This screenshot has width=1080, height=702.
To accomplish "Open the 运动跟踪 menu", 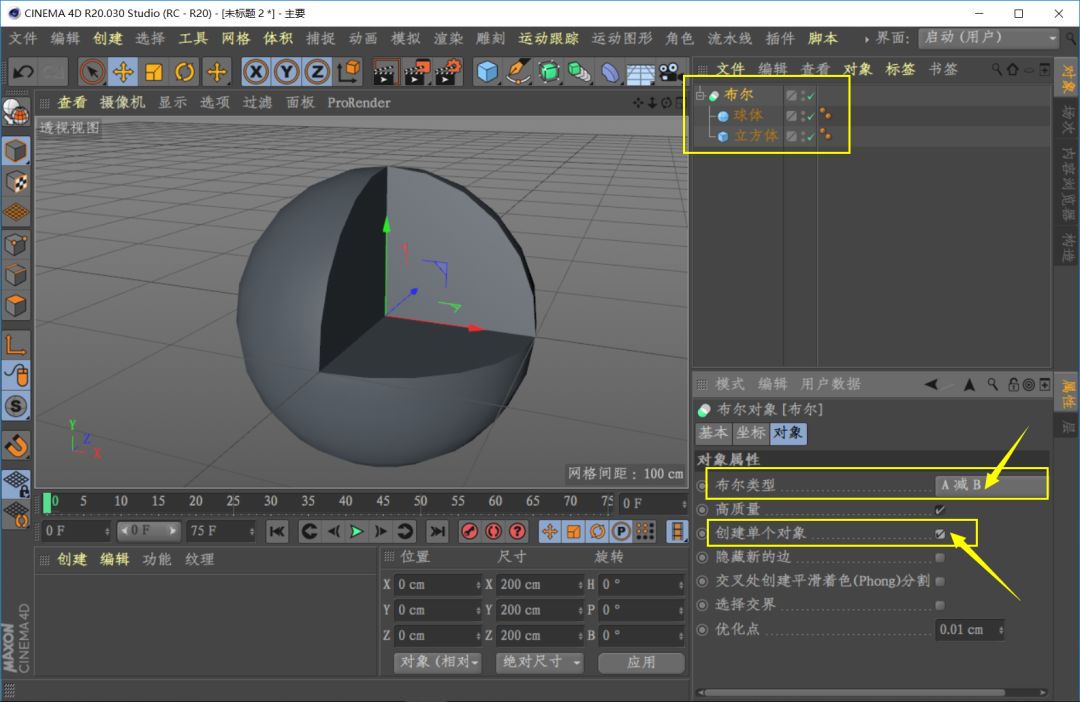I will (x=548, y=38).
